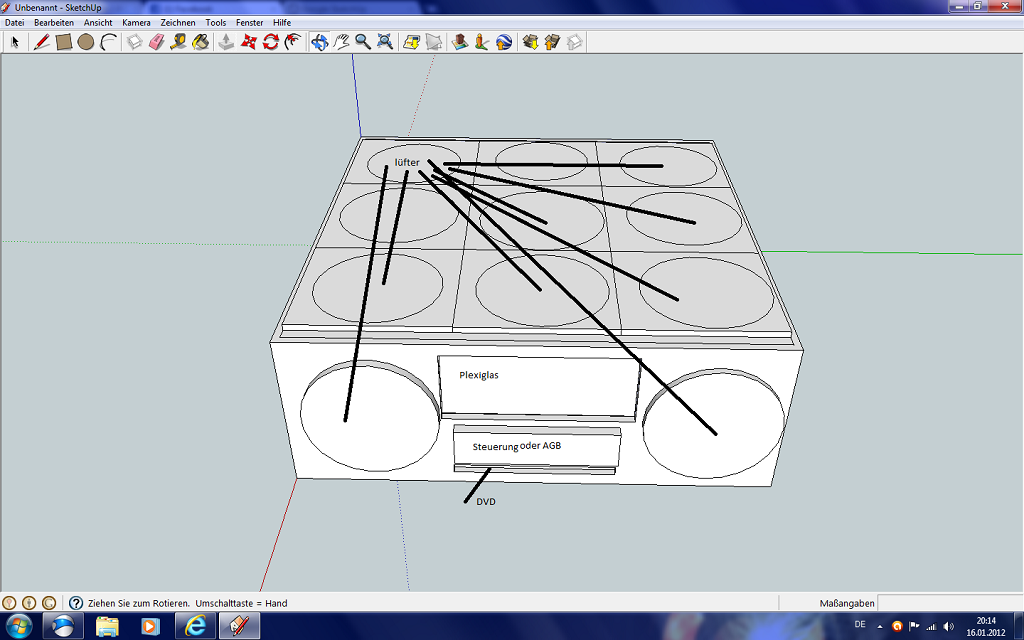Click the Google Earth globe icon
This screenshot has height=640, width=1024.
coord(502,41)
